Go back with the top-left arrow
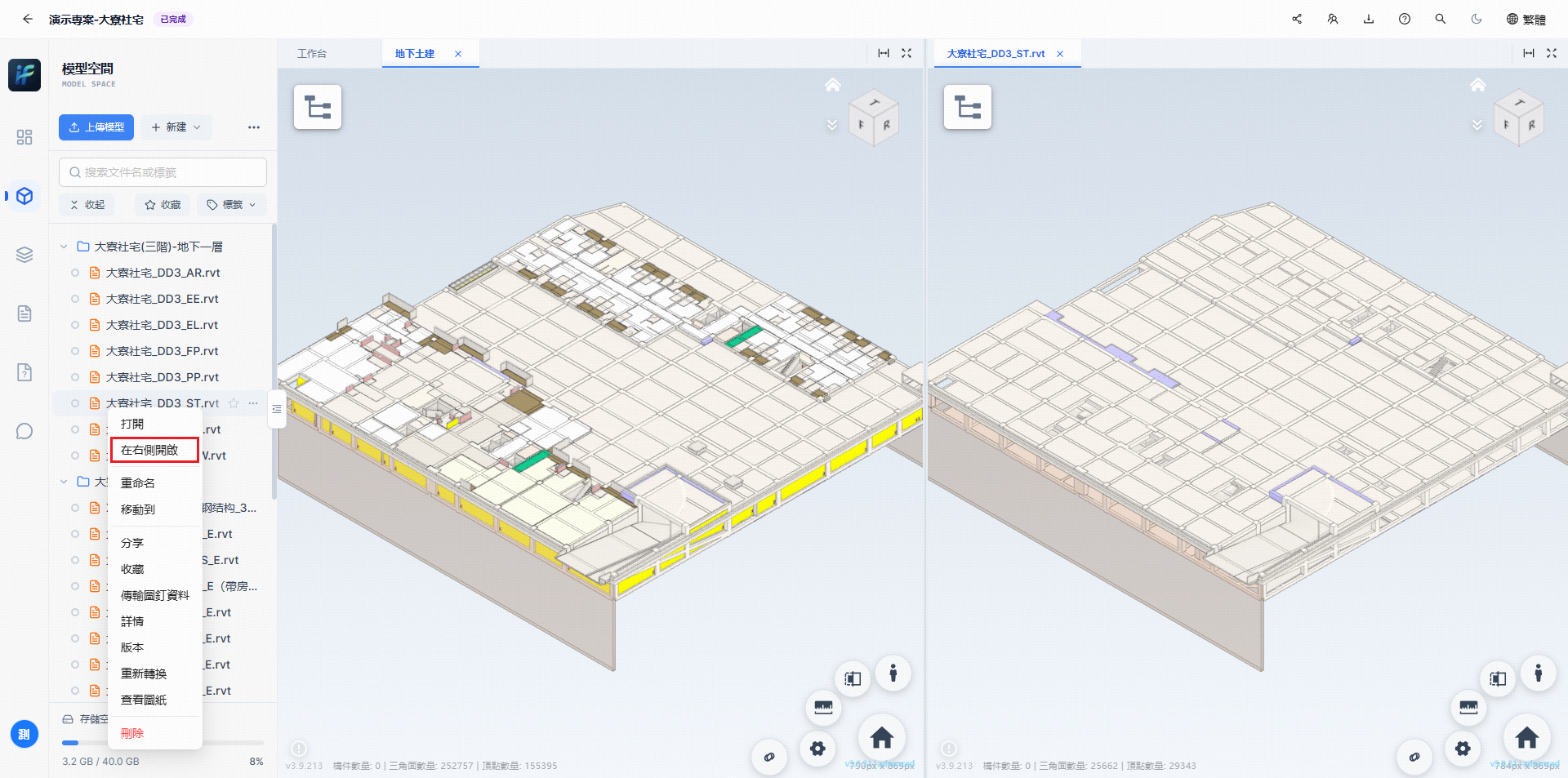The image size is (1568, 778). click(28, 19)
